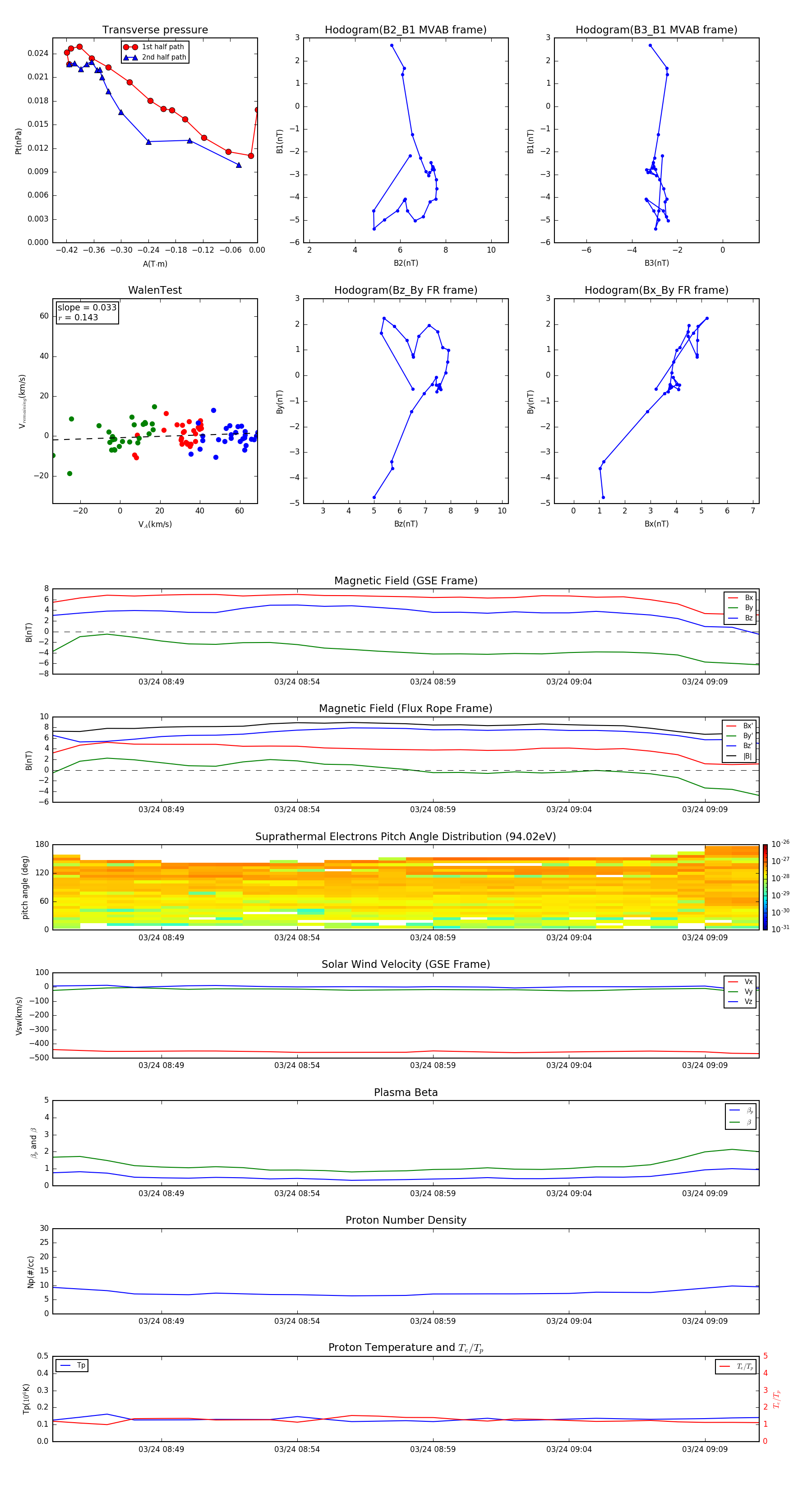Click the 'Plasma Beta' plot title
Screen dimensions: 812x1489
pos(406,1092)
